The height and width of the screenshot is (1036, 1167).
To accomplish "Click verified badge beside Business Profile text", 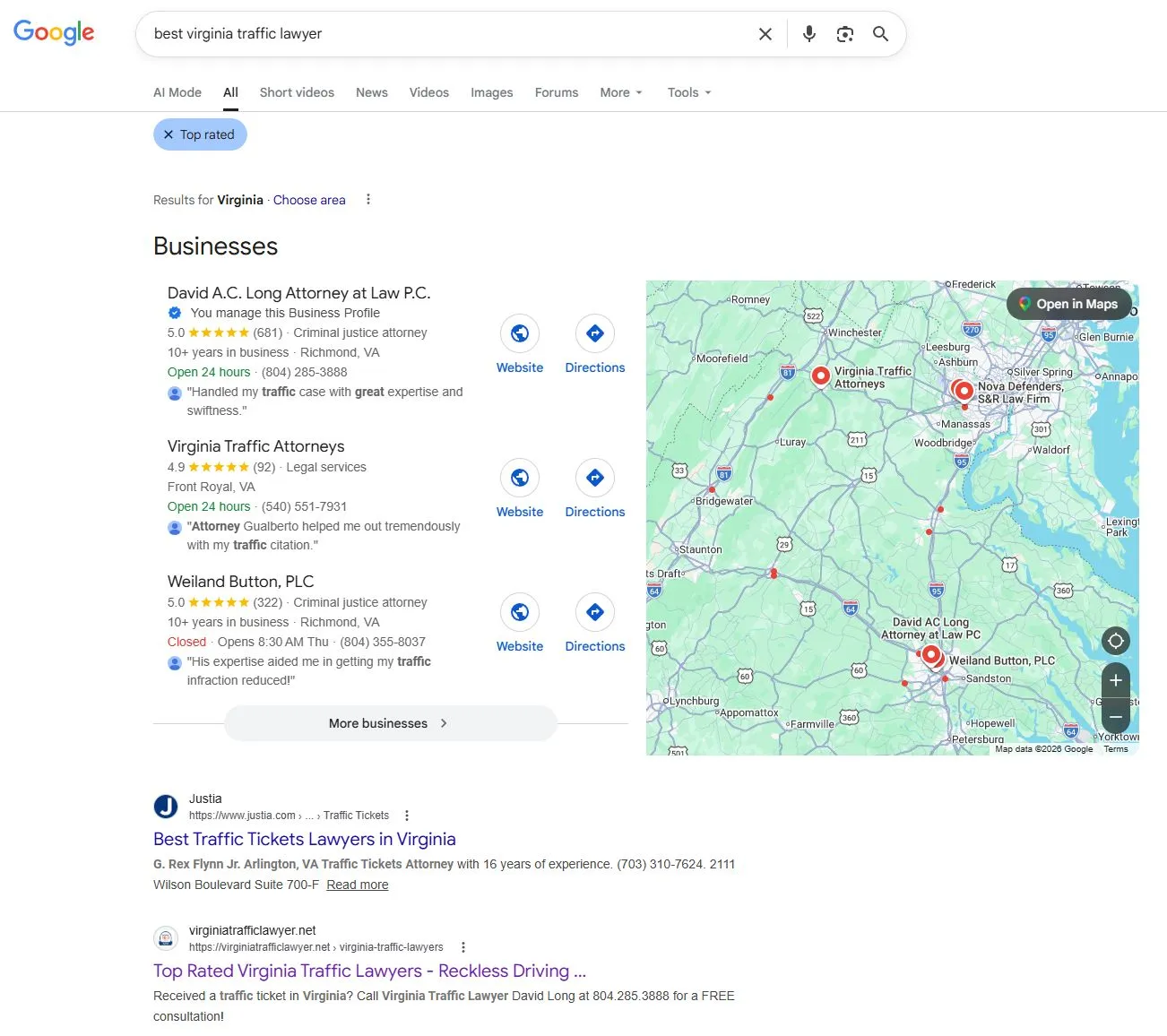I will coord(175,313).
